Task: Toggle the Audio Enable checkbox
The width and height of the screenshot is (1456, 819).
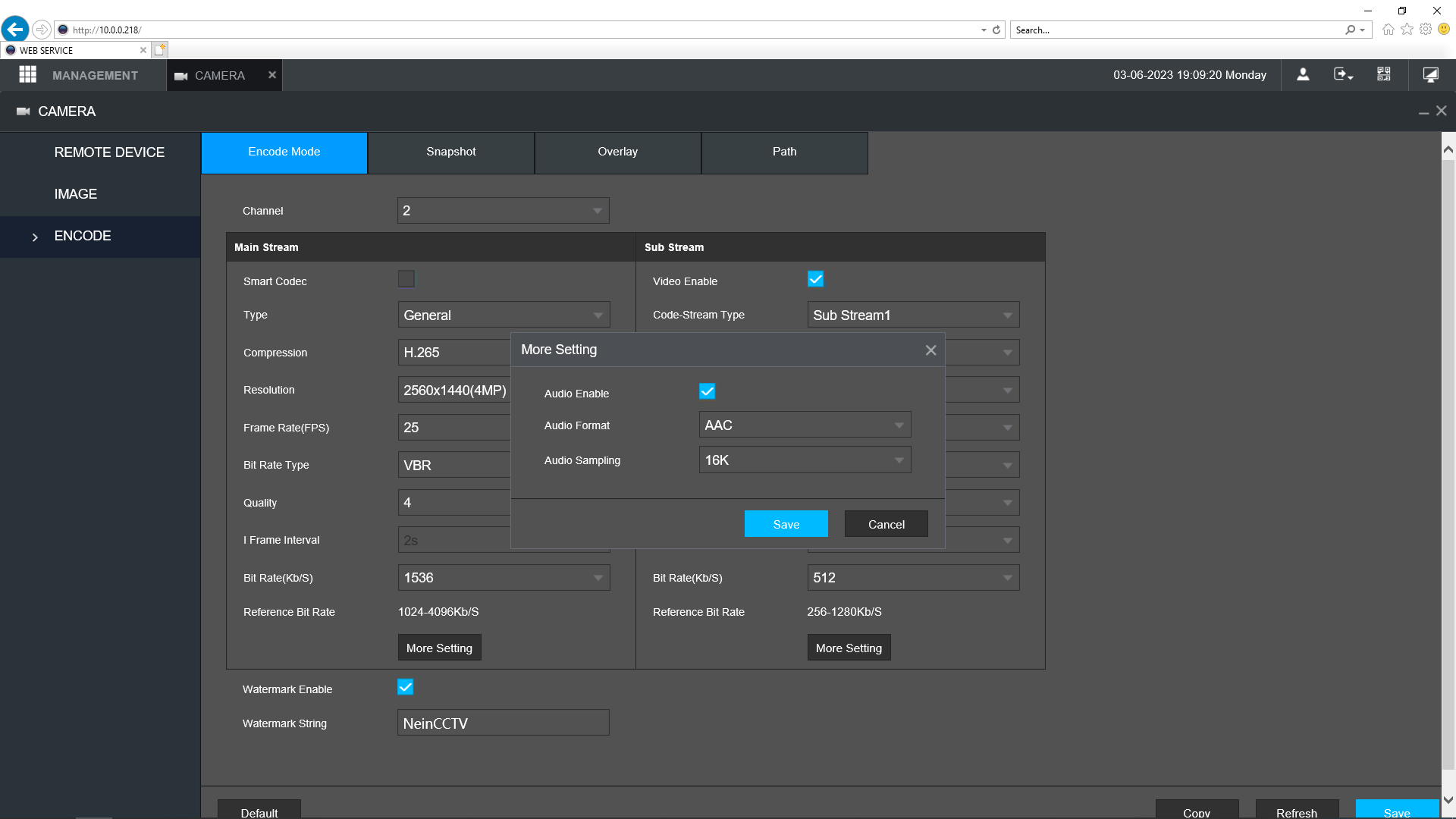Action: click(707, 391)
